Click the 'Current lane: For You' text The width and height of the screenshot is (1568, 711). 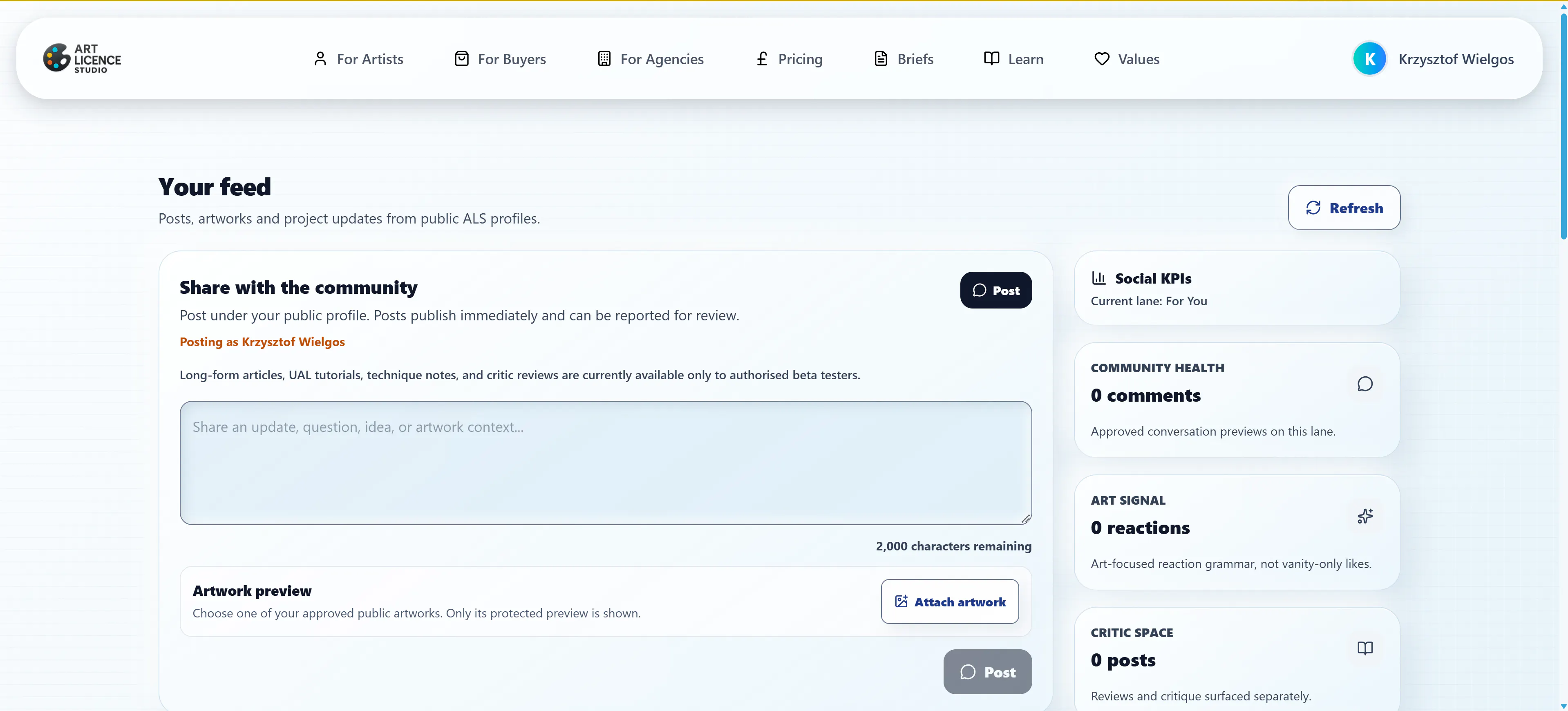click(x=1149, y=301)
